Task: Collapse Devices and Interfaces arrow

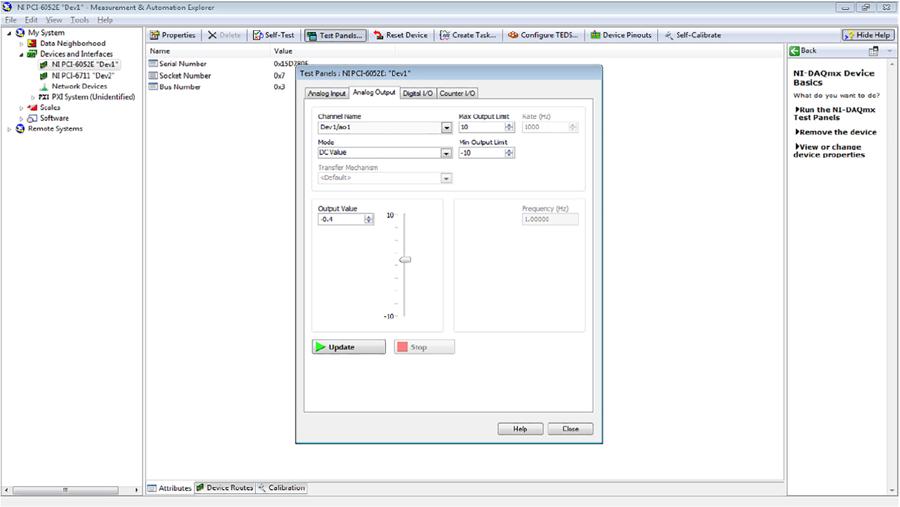Action: point(21,55)
